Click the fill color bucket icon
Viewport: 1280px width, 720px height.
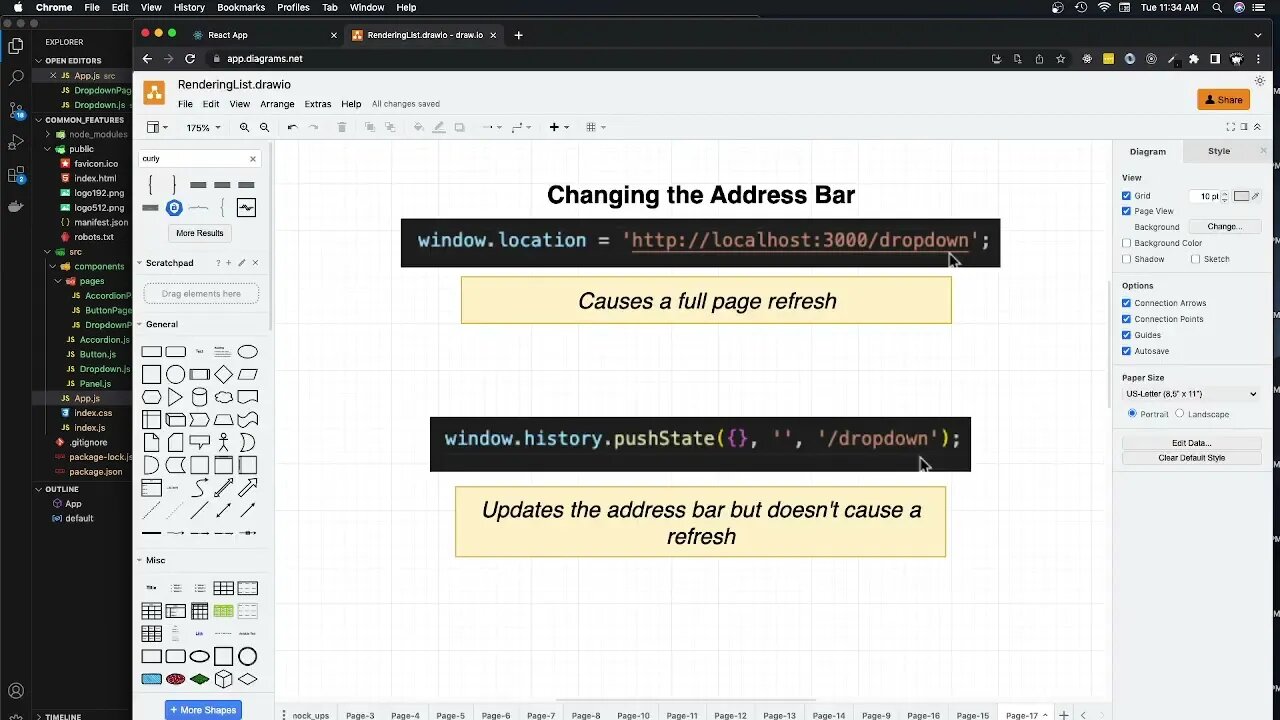click(x=418, y=127)
